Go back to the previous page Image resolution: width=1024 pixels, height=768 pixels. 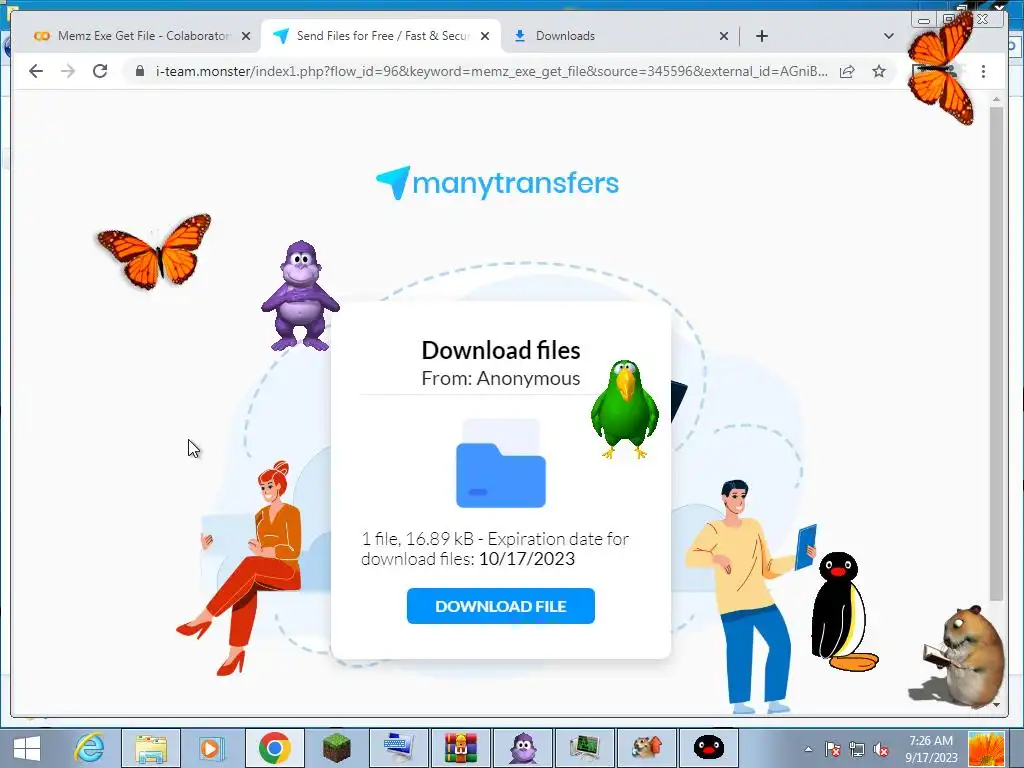36,71
